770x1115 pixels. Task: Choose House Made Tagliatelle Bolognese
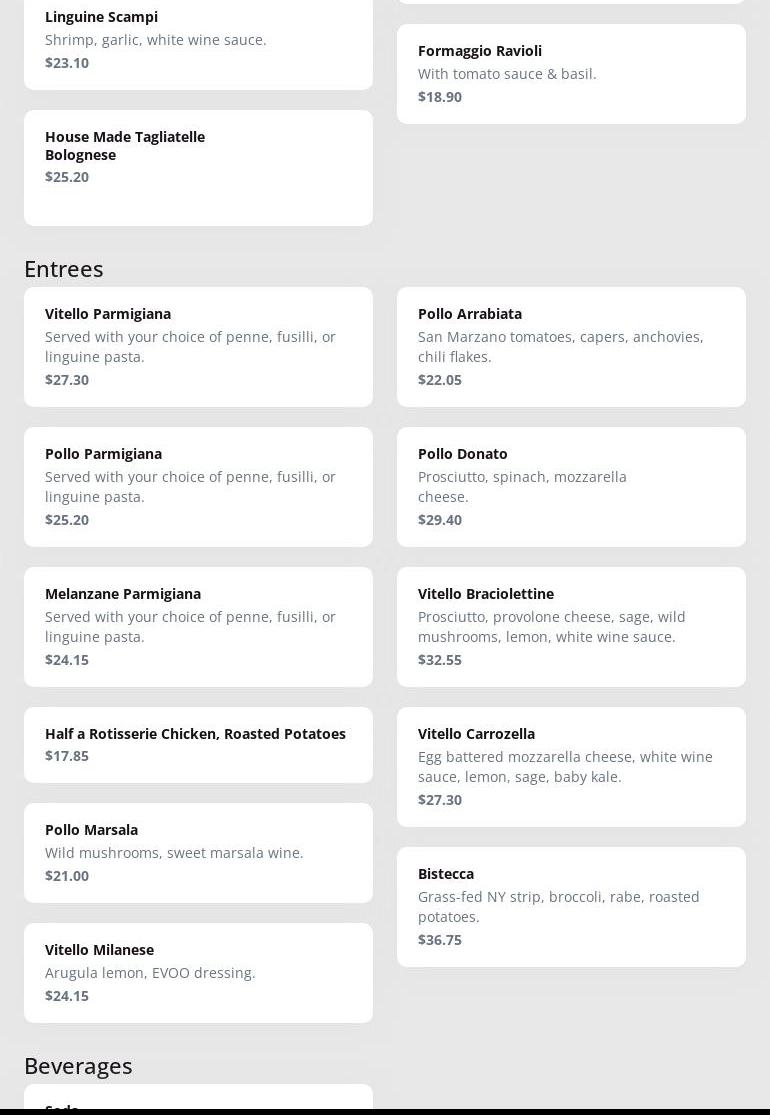(198, 168)
